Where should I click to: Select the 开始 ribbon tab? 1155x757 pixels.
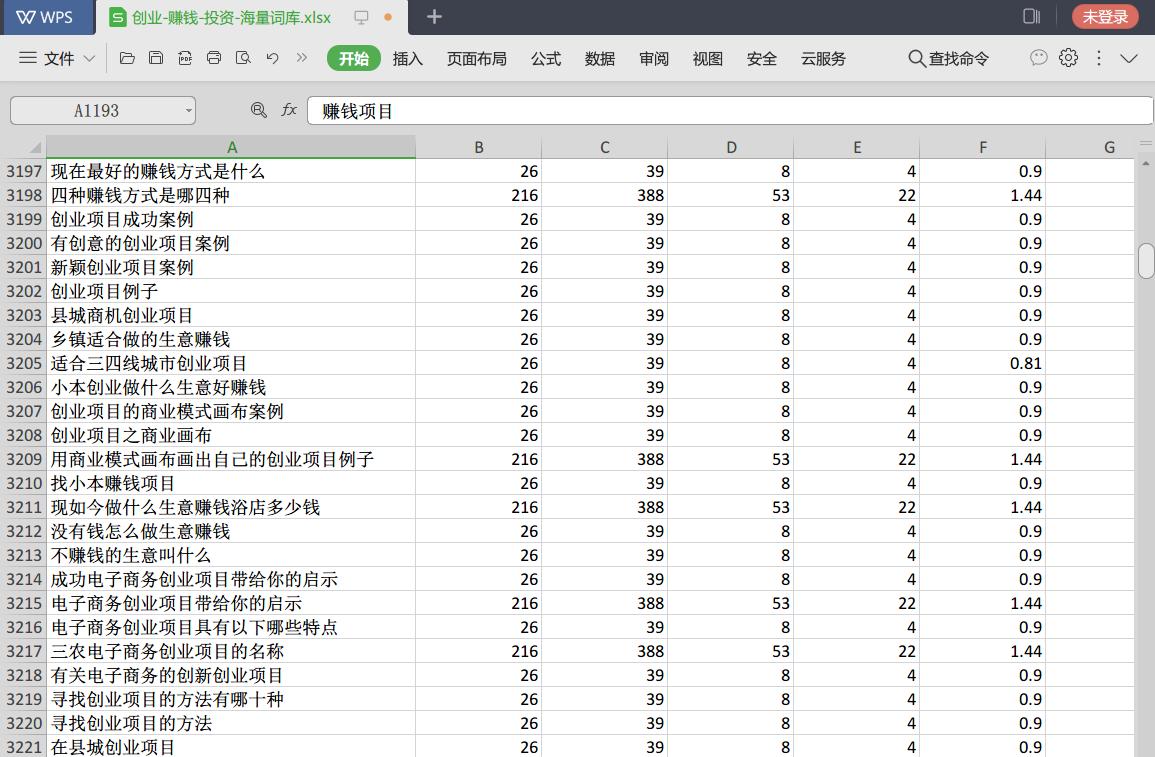[x=354, y=58]
